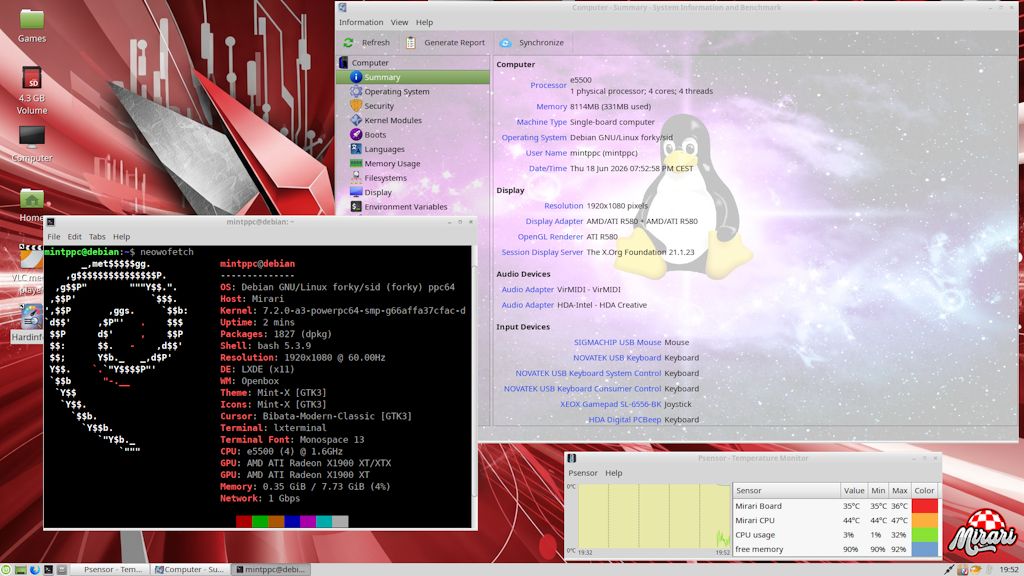
Task: Click the Sensor column header in Psensor
Action: (786, 490)
